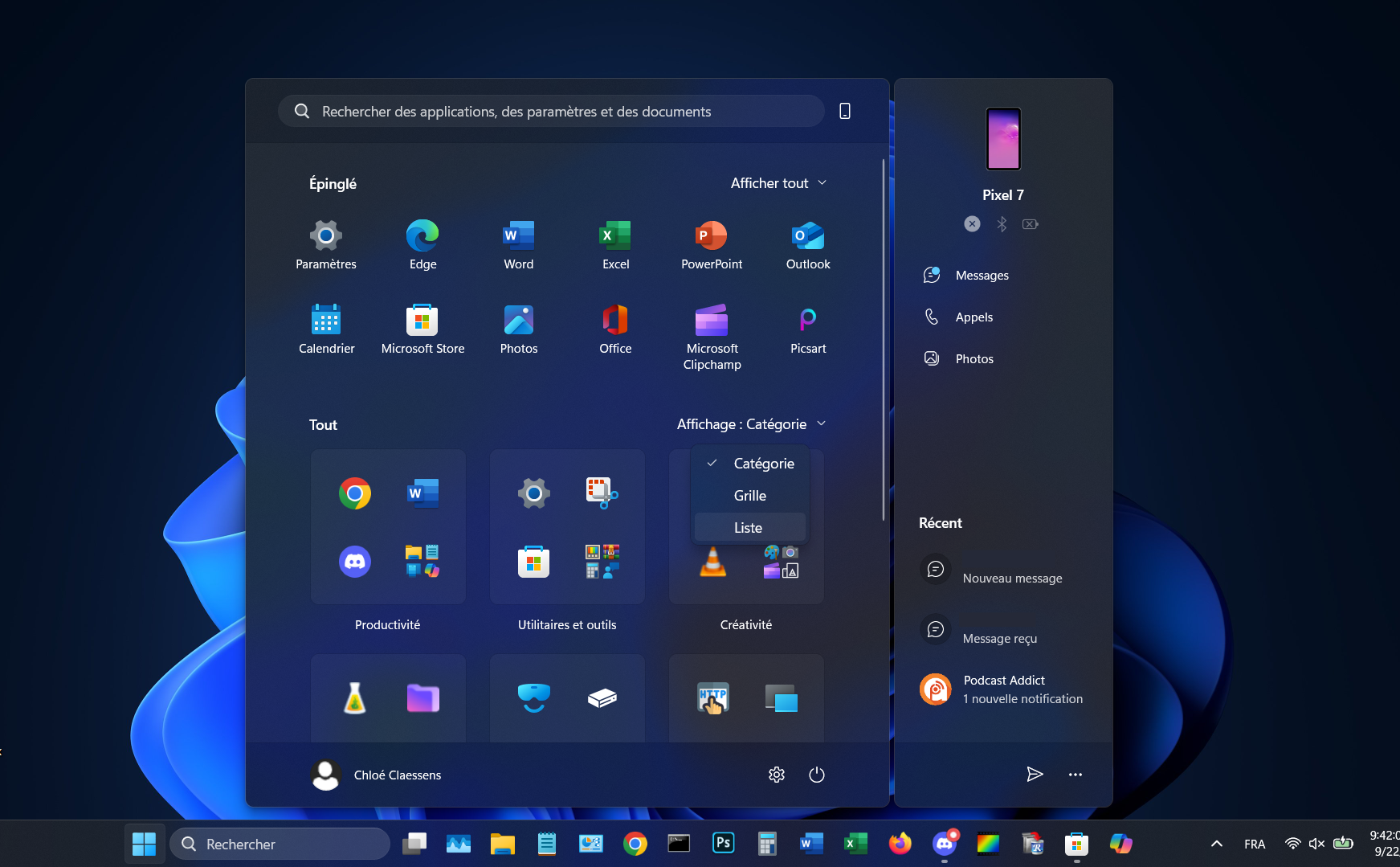Toggle Bluetooth for the Pixel 7
This screenshot has width=1400, height=867.
[x=1002, y=223]
